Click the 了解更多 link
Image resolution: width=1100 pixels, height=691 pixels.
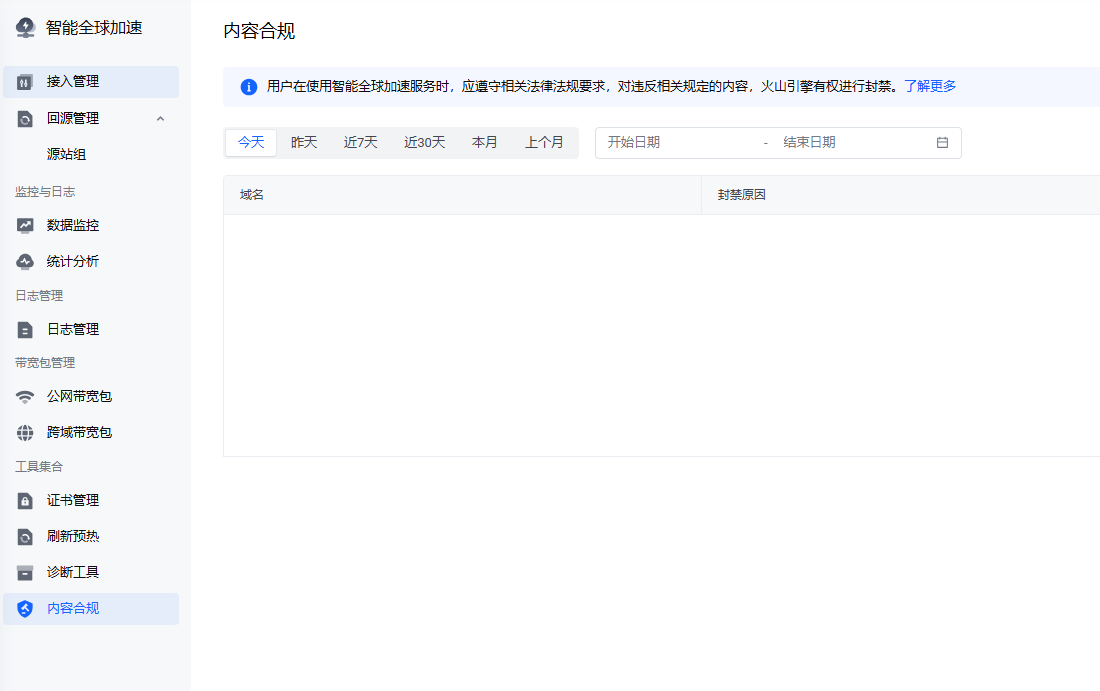pos(930,87)
